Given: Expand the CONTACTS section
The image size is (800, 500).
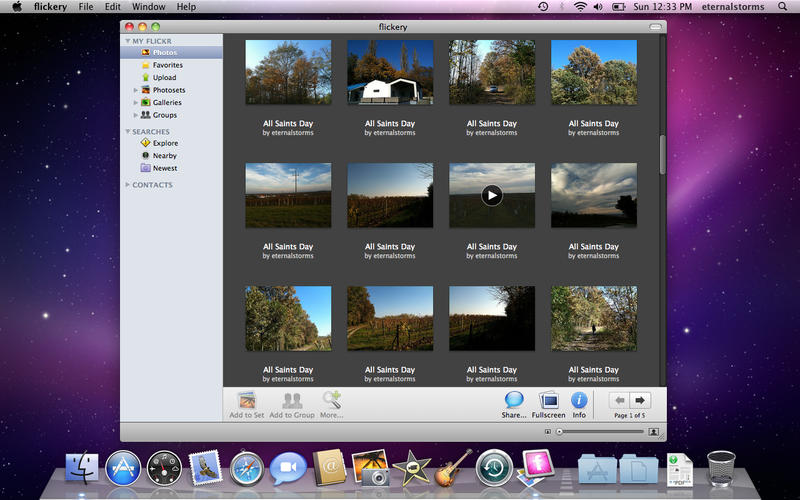Looking at the screenshot, I should coord(128,185).
